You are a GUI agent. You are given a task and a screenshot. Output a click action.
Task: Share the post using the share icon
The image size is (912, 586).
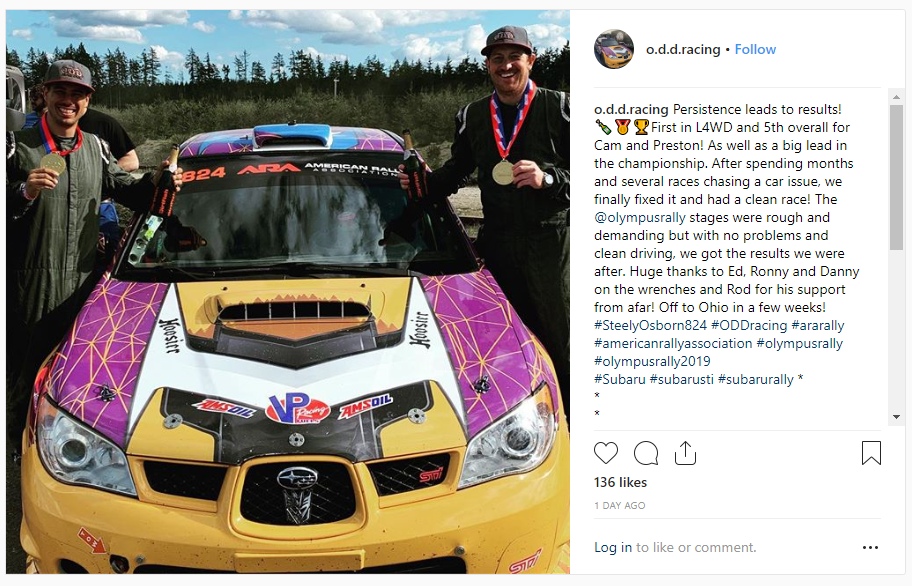coord(685,453)
